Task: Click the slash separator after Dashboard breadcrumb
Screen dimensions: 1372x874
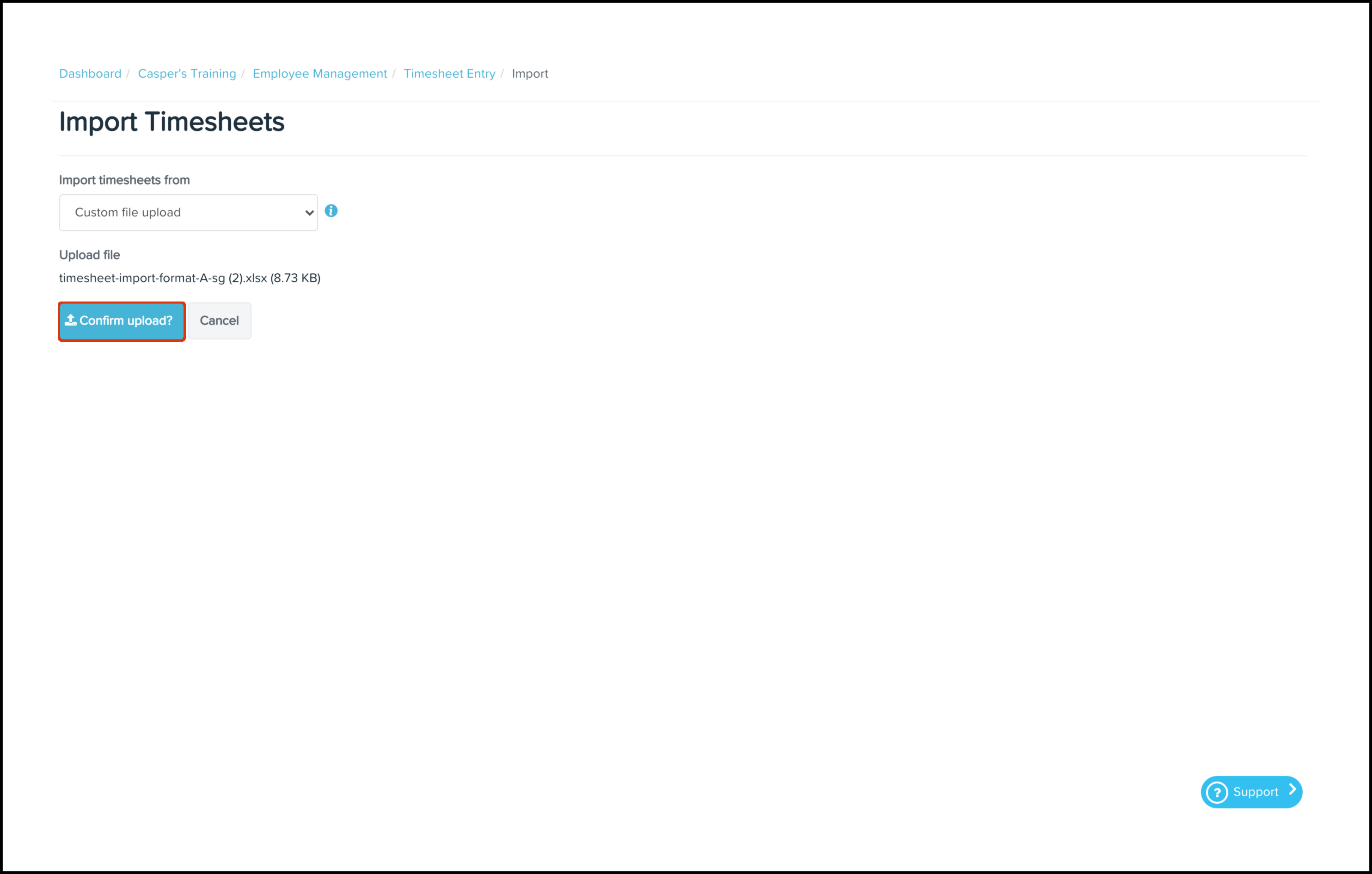Action: point(129,74)
